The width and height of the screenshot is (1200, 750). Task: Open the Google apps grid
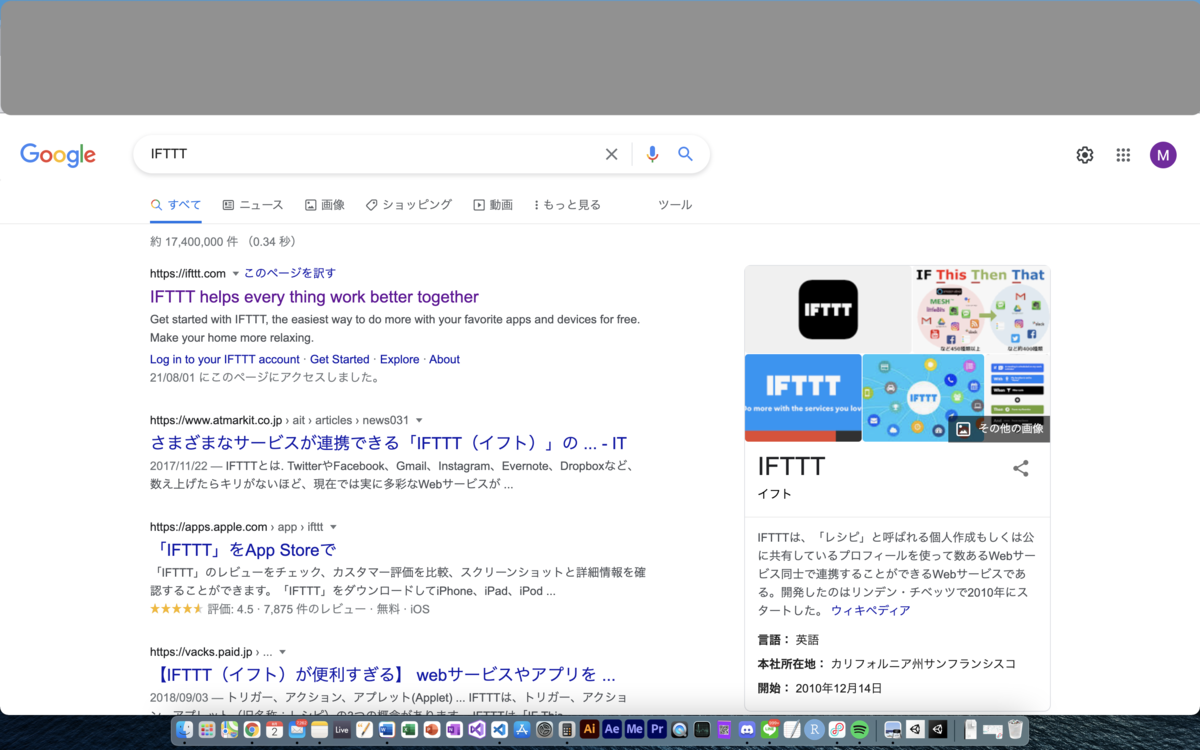tap(1123, 155)
